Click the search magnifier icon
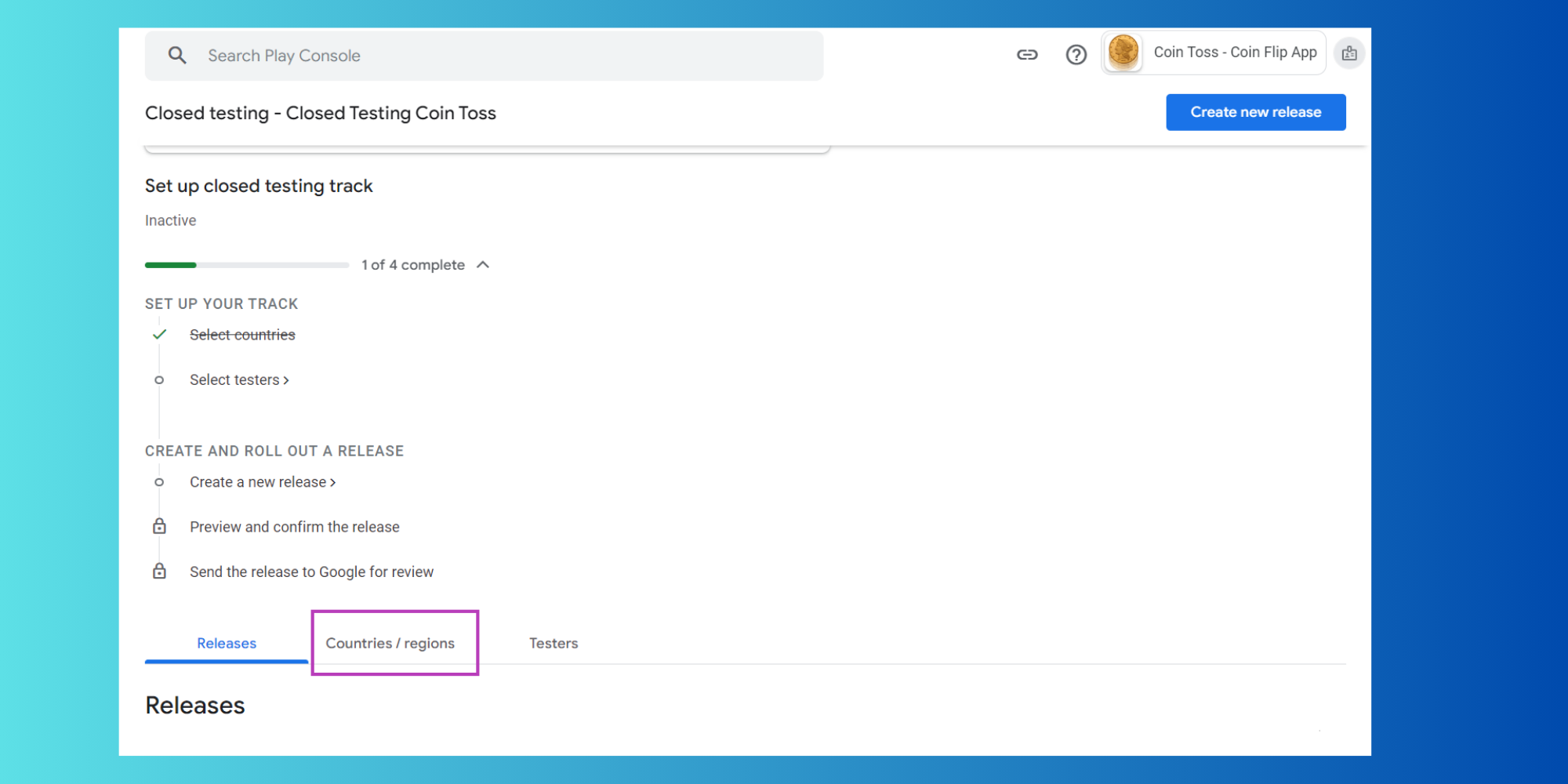 point(177,55)
